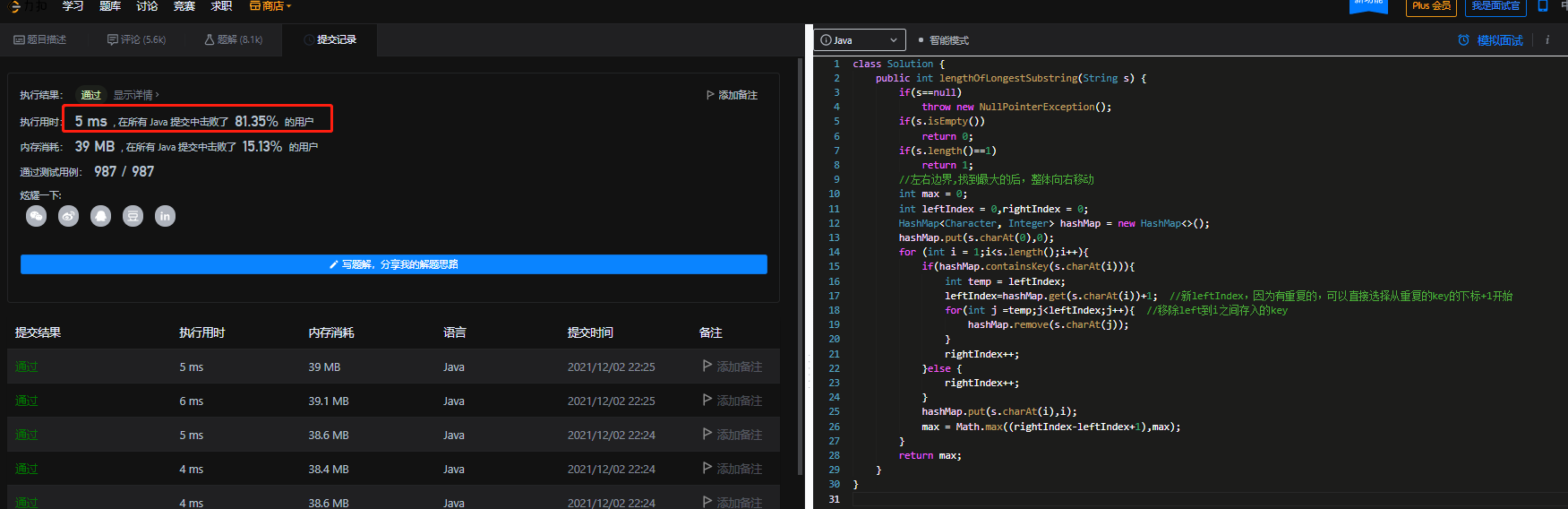Viewport: 1568px width, 509px height.
Task: Click the flag icon in the 39 MB row
Action: click(x=707, y=367)
